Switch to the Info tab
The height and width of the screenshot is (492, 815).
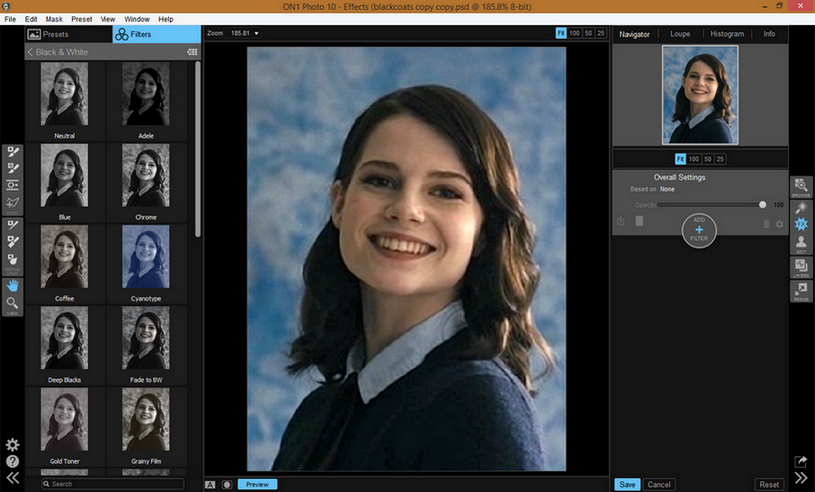pyautogui.click(x=769, y=34)
